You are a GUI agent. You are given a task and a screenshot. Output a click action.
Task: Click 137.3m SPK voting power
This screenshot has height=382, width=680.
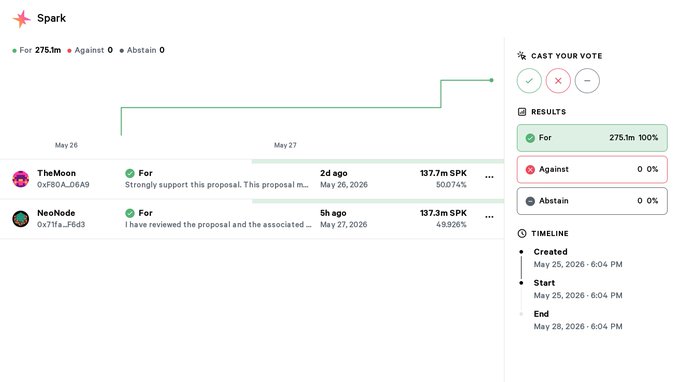(x=443, y=213)
